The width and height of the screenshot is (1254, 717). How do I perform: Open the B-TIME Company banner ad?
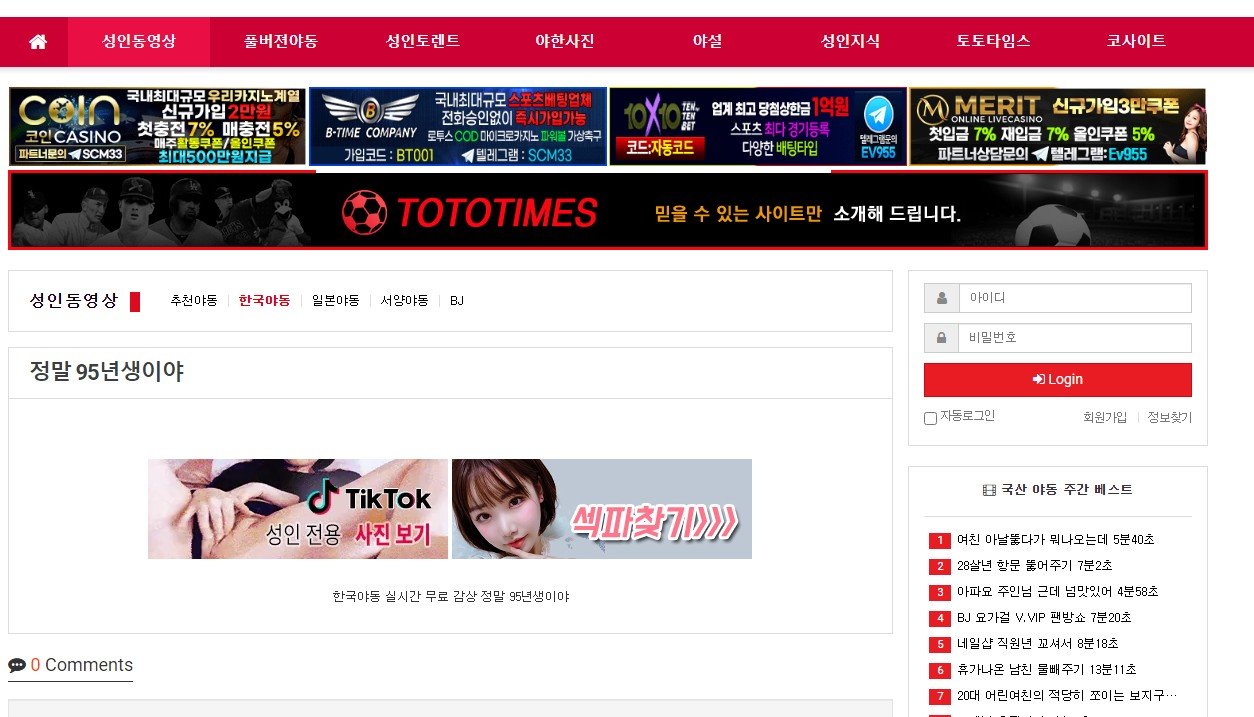tap(458, 126)
